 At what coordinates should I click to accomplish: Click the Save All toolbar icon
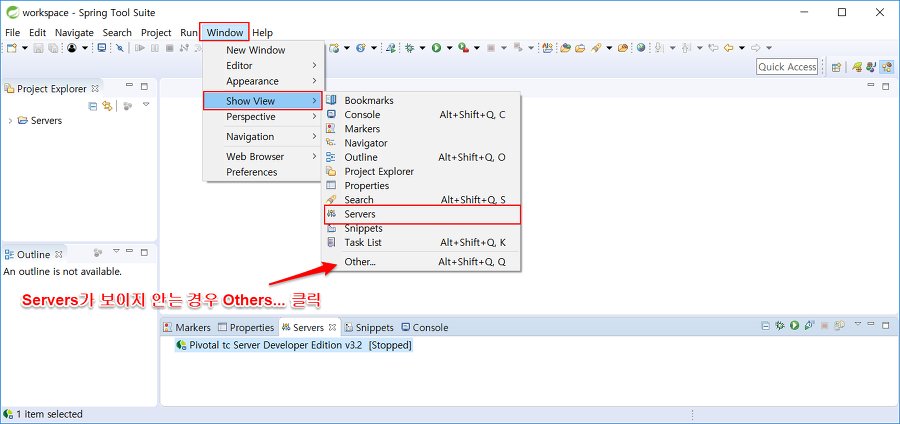click(x=53, y=48)
